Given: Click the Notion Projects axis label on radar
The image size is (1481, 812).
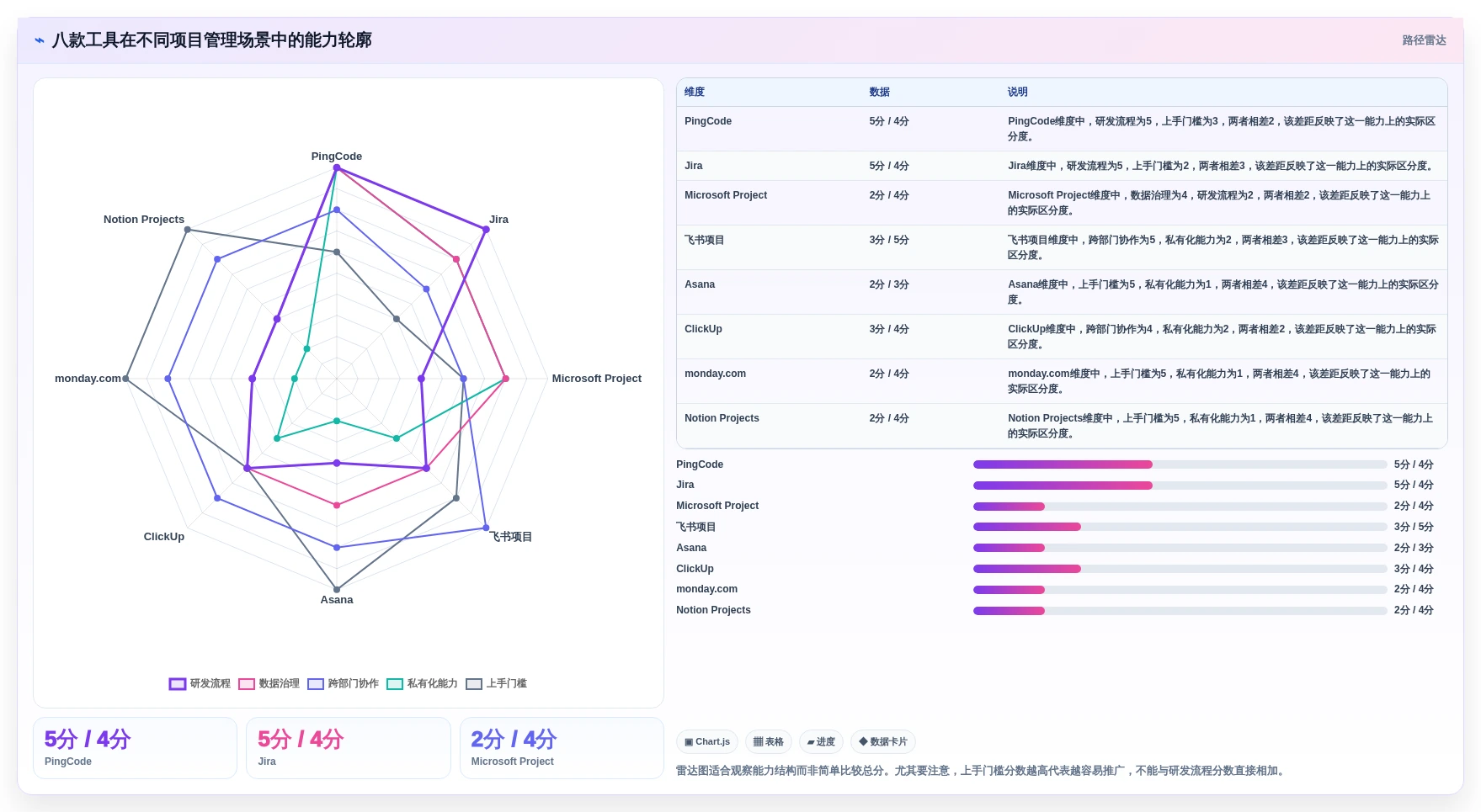Looking at the screenshot, I should [x=144, y=220].
